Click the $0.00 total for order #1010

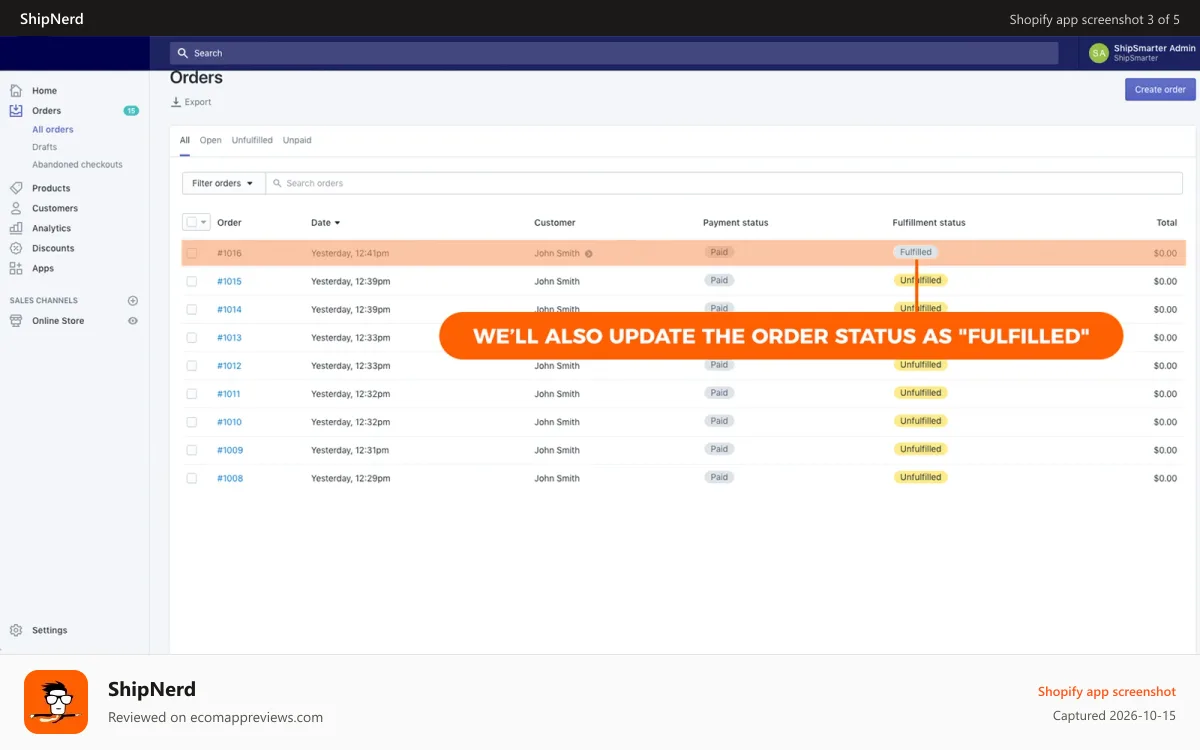(1165, 422)
